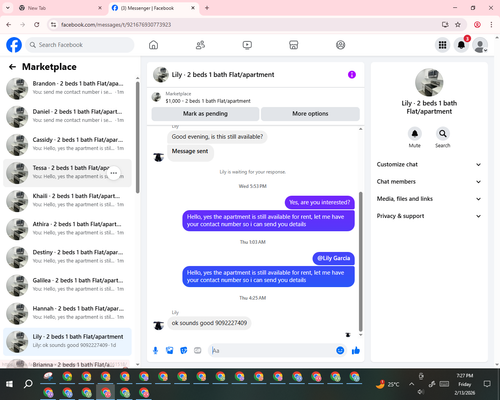
Task: Bookmark this page with the star icon
Action: click(458, 25)
